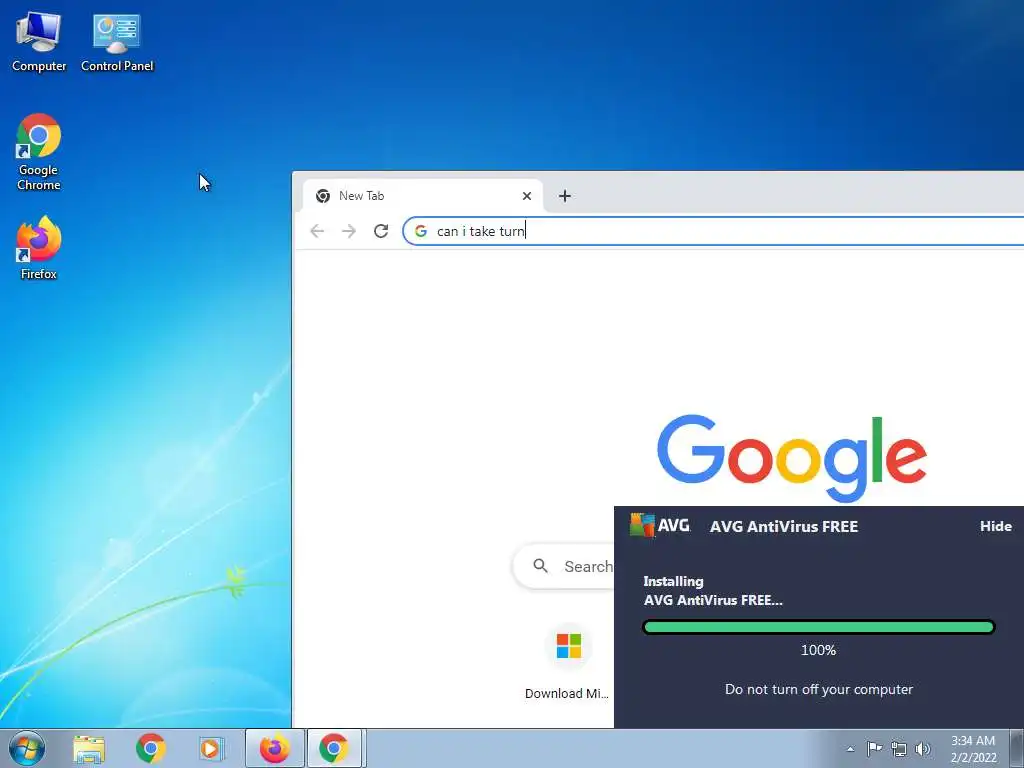Click Show desktop strip at taskbar end
The height and width of the screenshot is (768, 1024).
tap(1017, 748)
